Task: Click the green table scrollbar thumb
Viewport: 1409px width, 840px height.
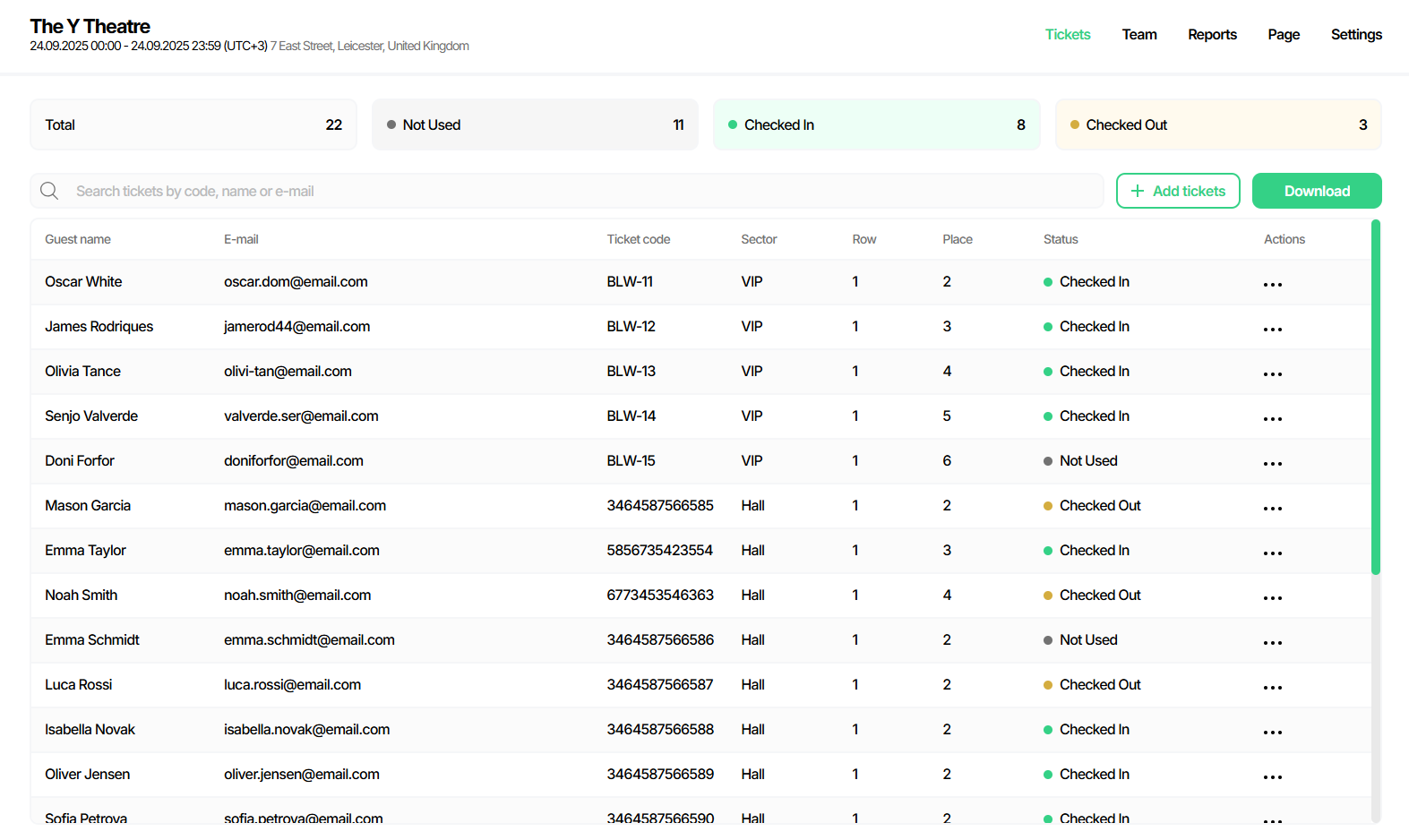Action: pos(1375,396)
